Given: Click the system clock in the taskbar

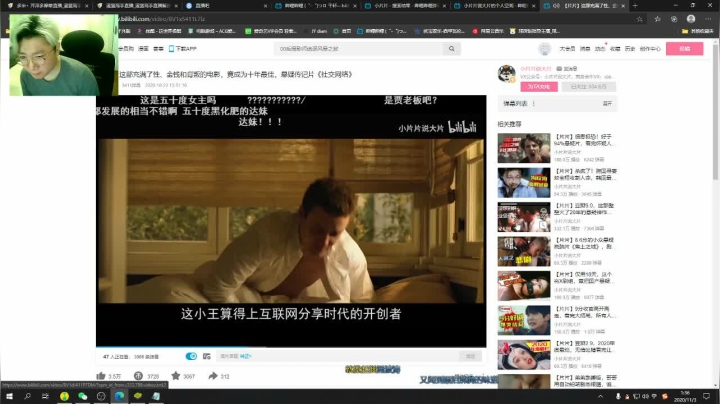Looking at the screenshot, I should pyautogui.click(x=685, y=396).
